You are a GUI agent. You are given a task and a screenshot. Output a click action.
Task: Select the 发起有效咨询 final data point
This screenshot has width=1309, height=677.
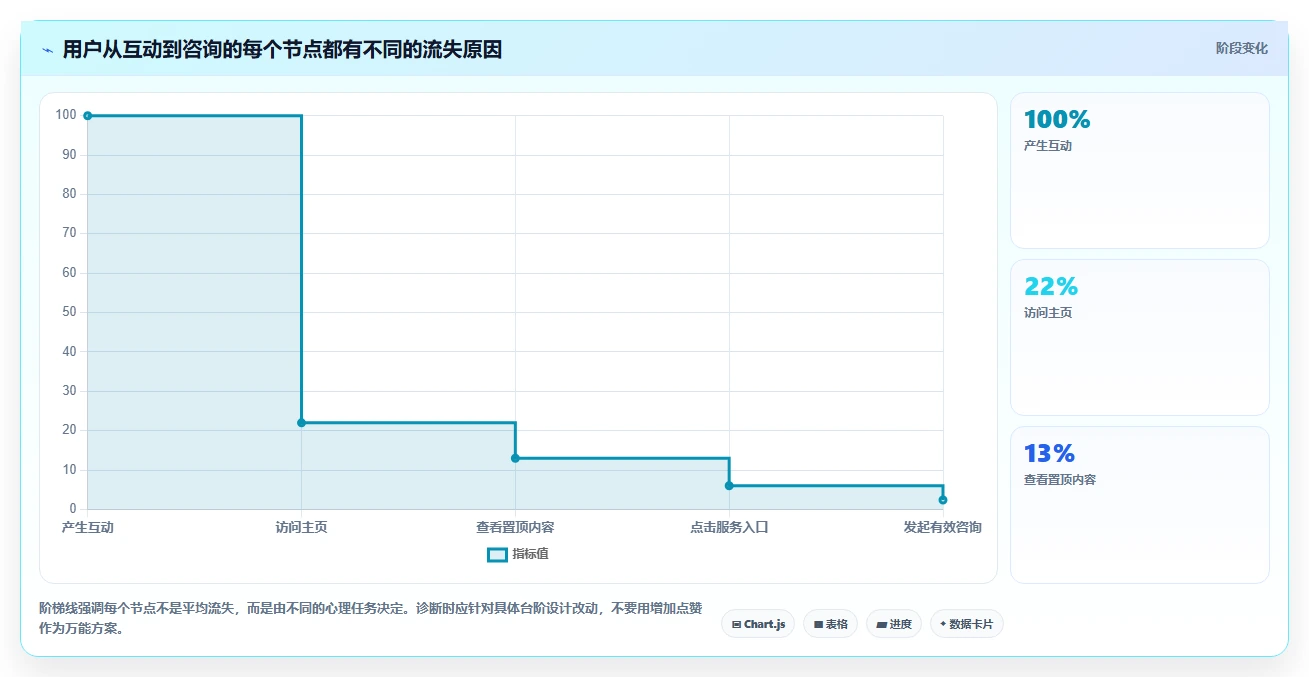943,500
